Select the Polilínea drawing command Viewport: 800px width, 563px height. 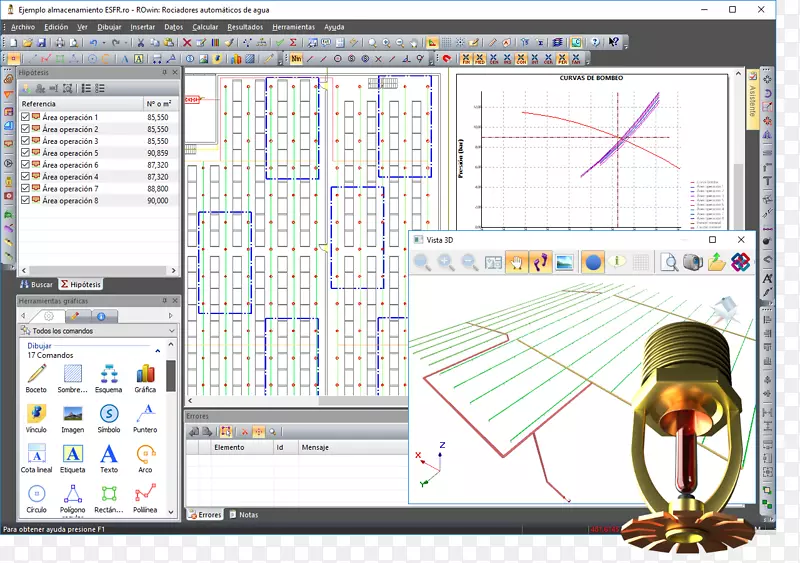coord(145,494)
